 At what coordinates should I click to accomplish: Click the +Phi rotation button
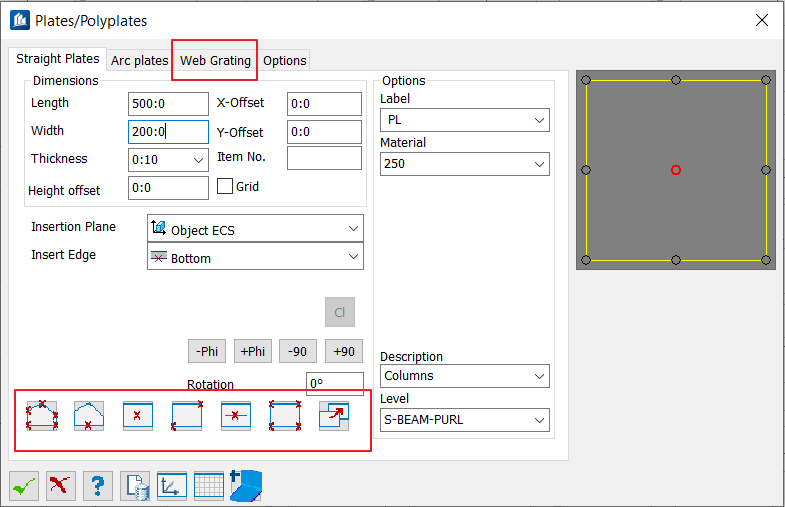(253, 351)
